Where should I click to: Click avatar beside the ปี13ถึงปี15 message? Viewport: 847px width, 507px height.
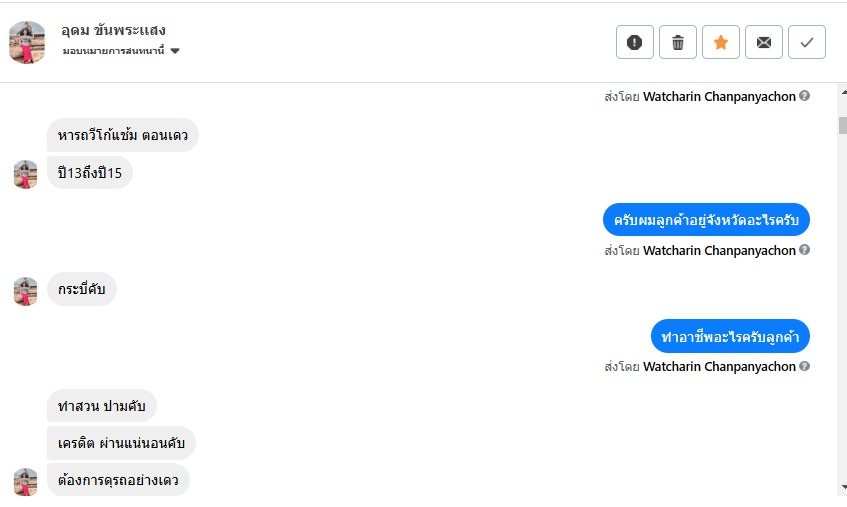pos(25,174)
